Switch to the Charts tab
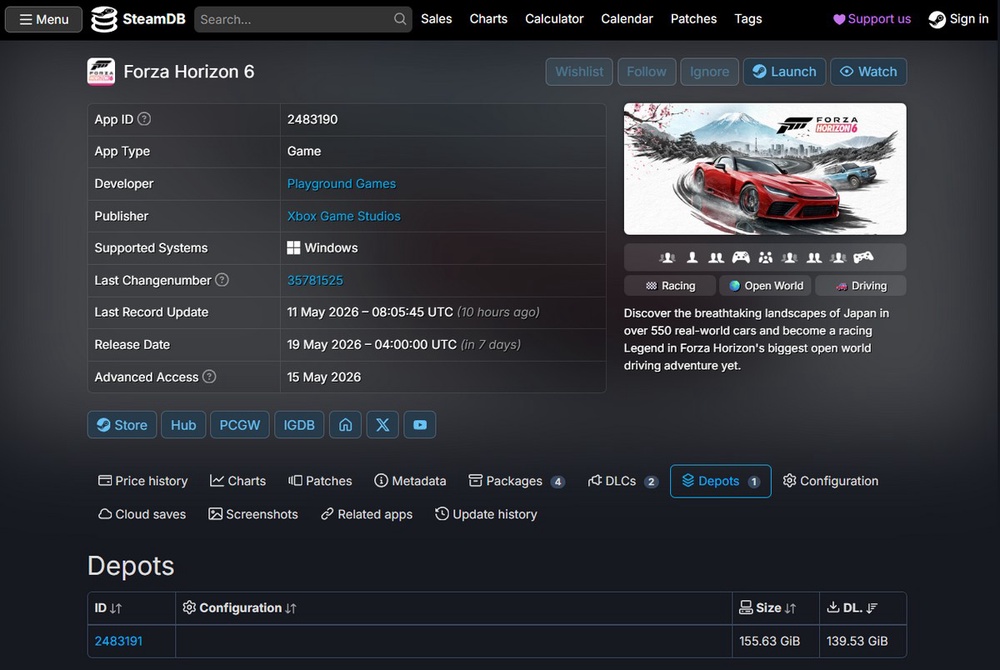Viewport: 1000px width, 670px height. coord(238,481)
